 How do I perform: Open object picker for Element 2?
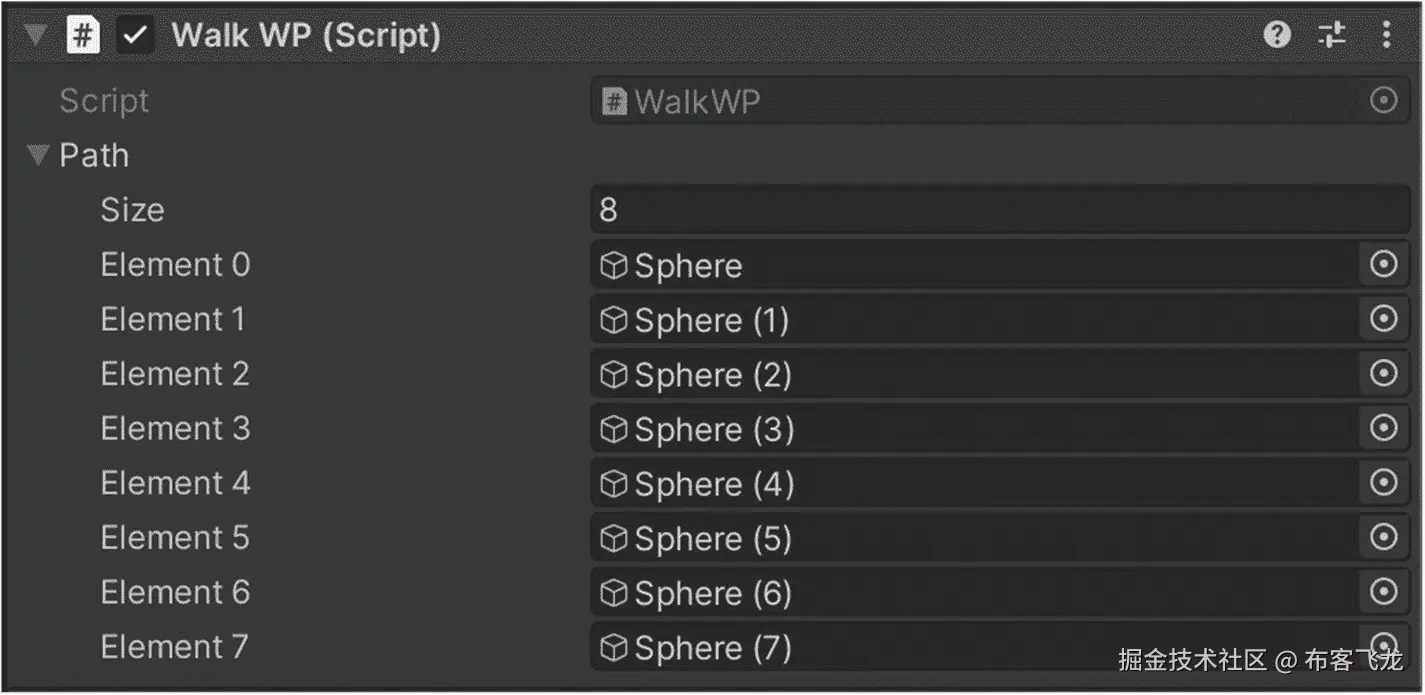(1383, 374)
